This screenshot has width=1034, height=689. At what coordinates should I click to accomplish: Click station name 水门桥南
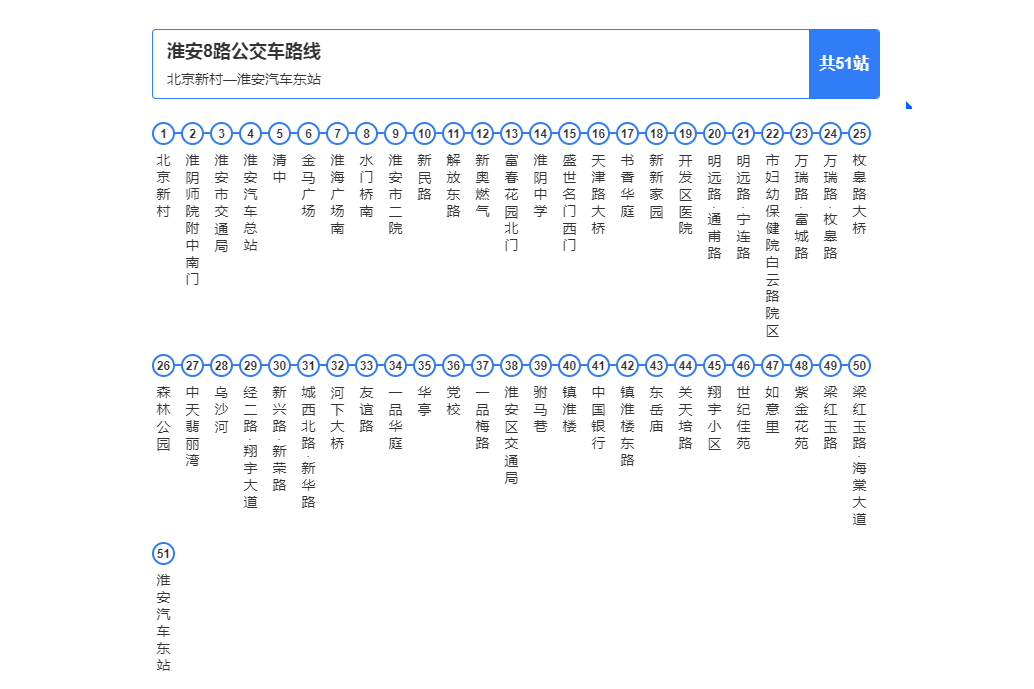click(367, 186)
